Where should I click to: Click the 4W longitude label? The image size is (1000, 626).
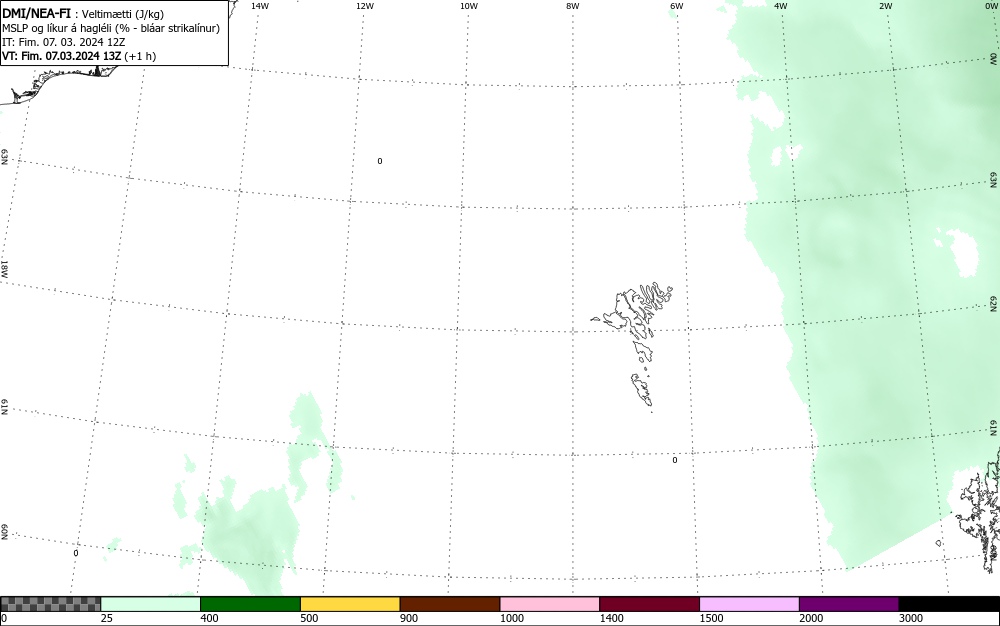pyautogui.click(x=781, y=6)
